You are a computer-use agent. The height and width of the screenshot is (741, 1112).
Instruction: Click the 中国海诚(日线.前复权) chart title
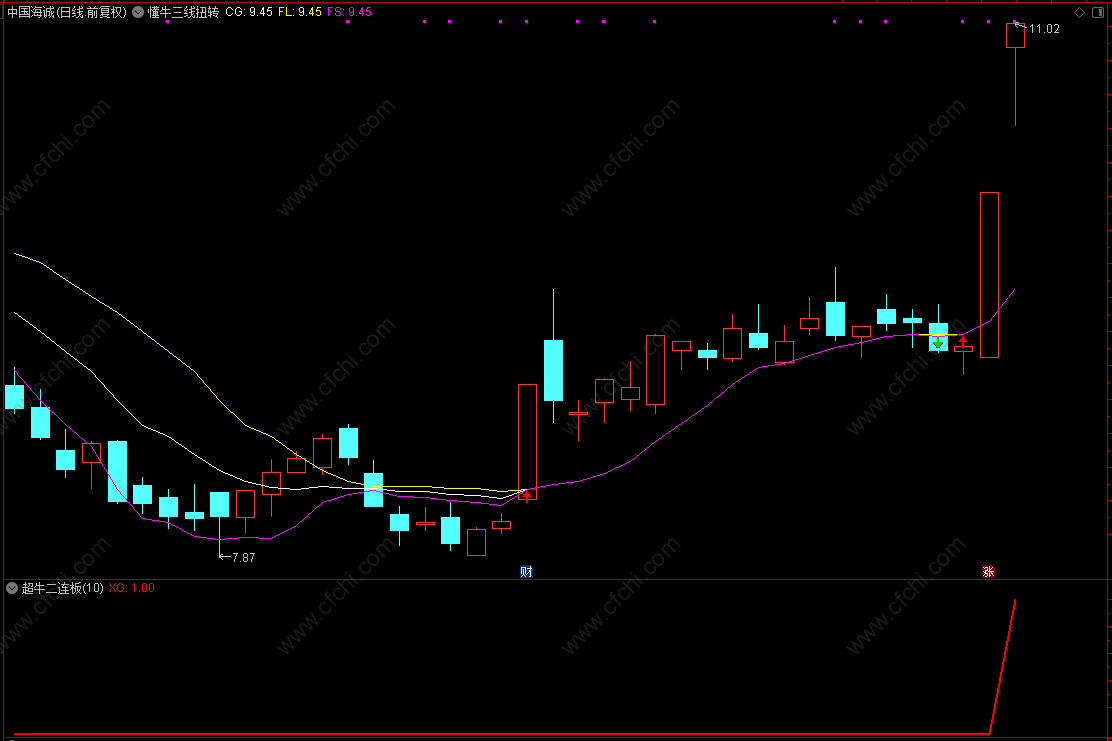pyautogui.click(x=67, y=12)
